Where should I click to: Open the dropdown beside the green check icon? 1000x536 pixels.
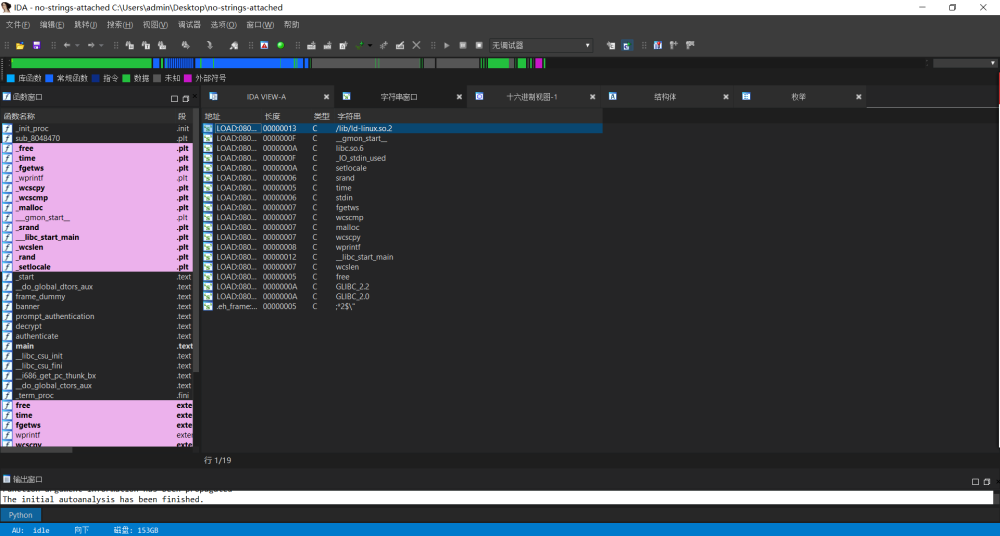tap(370, 45)
